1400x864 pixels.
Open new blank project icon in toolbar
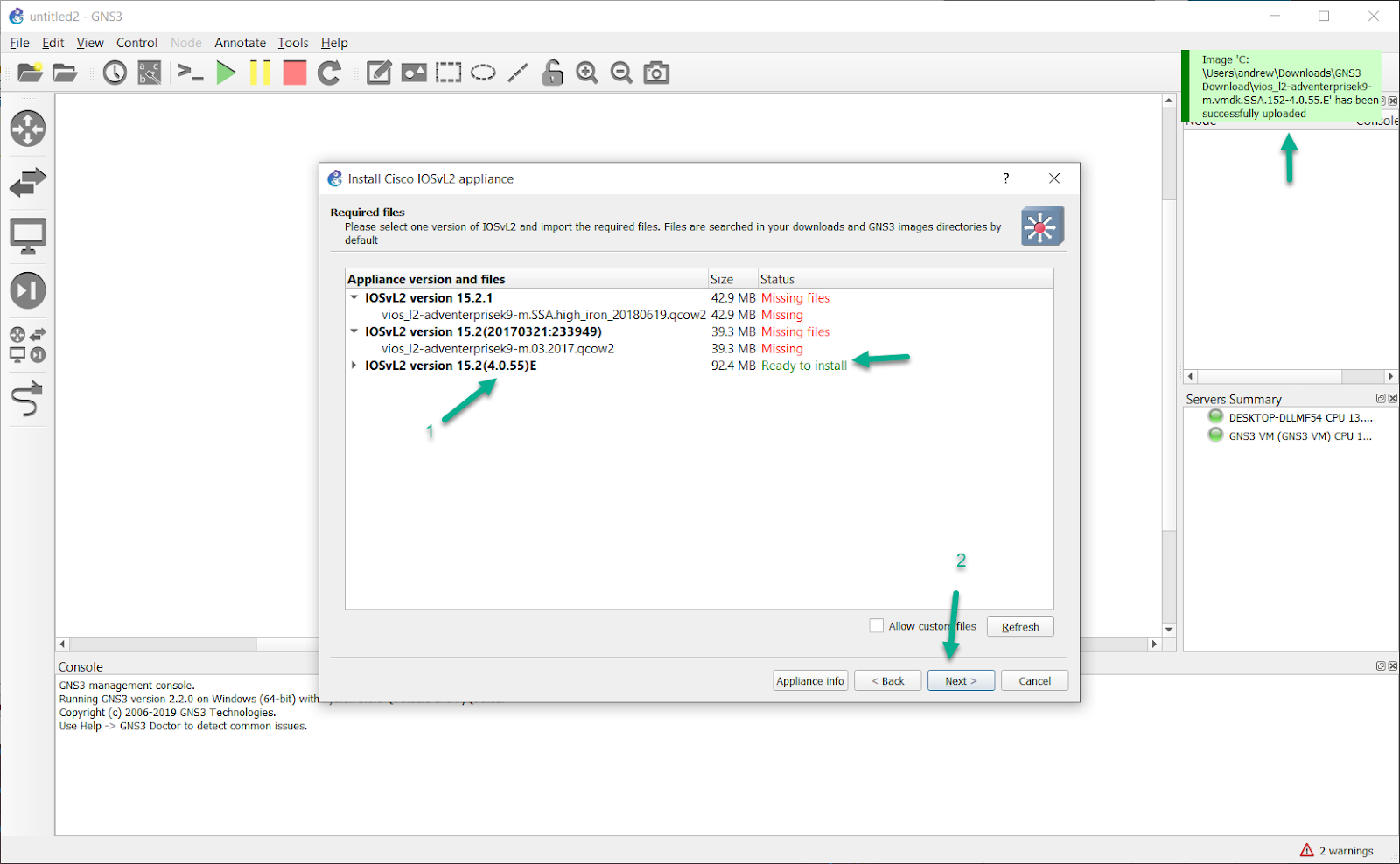coord(30,73)
